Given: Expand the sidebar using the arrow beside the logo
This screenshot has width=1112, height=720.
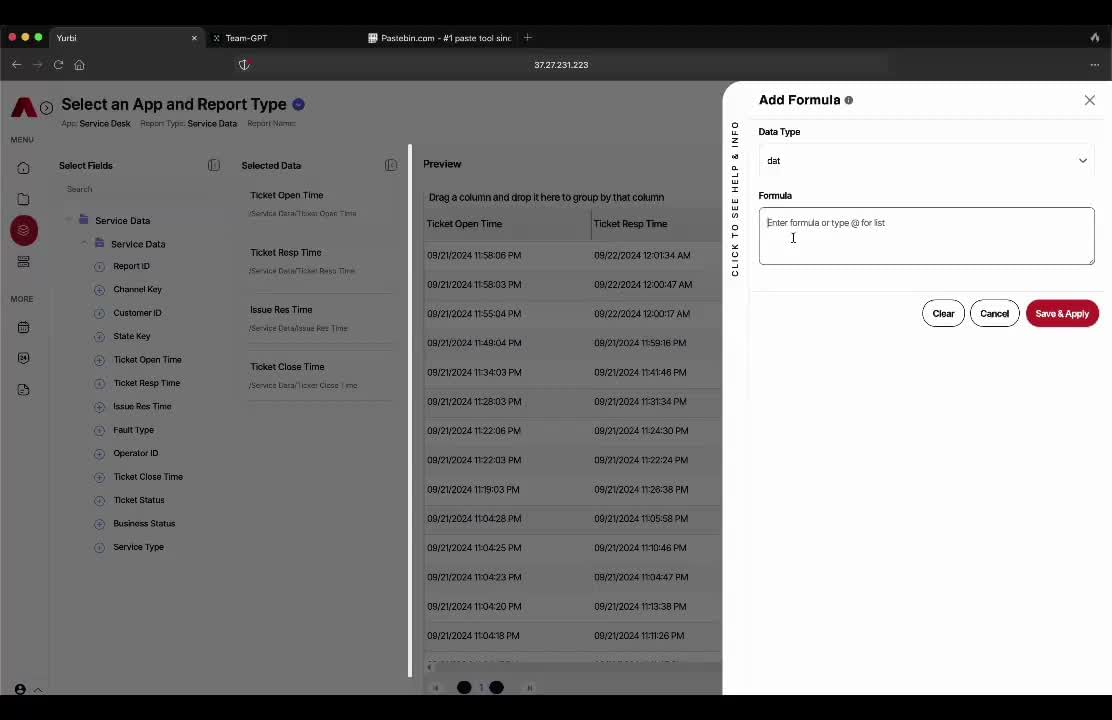Looking at the screenshot, I should (x=46, y=107).
